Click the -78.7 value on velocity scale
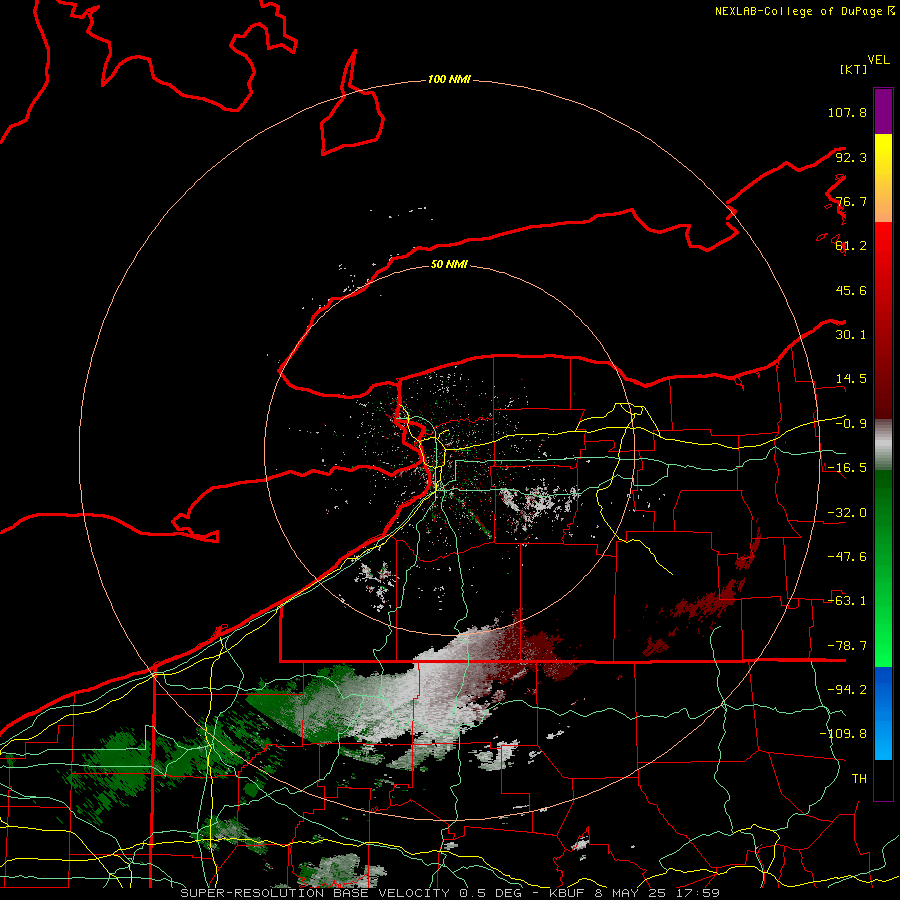Image resolution: width=900 pixels, height=900 pixels. point(847,646)
